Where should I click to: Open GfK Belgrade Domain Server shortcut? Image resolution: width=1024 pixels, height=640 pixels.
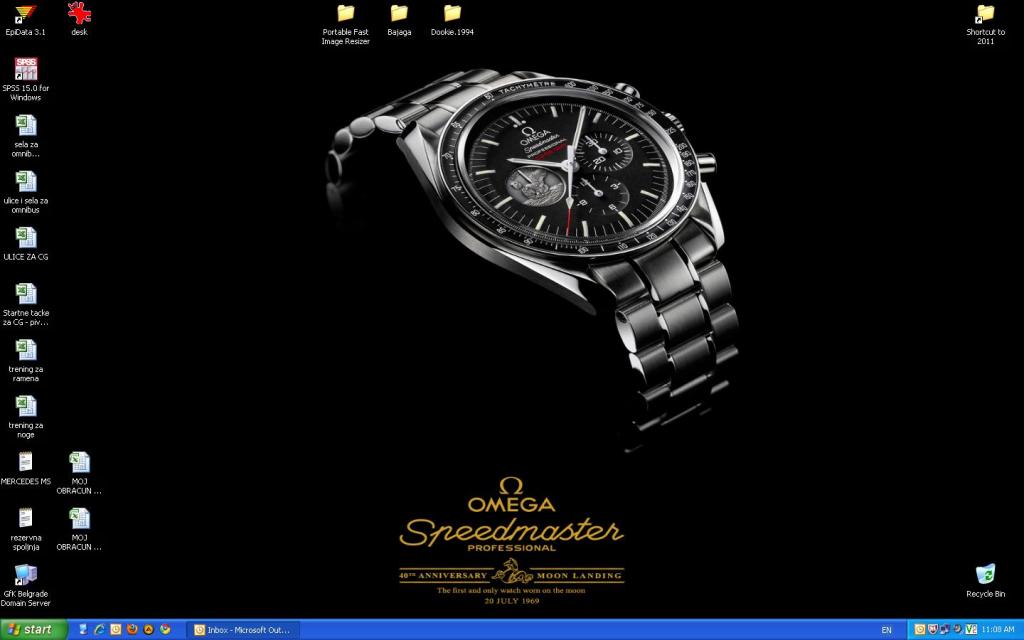tap(25, 575)
